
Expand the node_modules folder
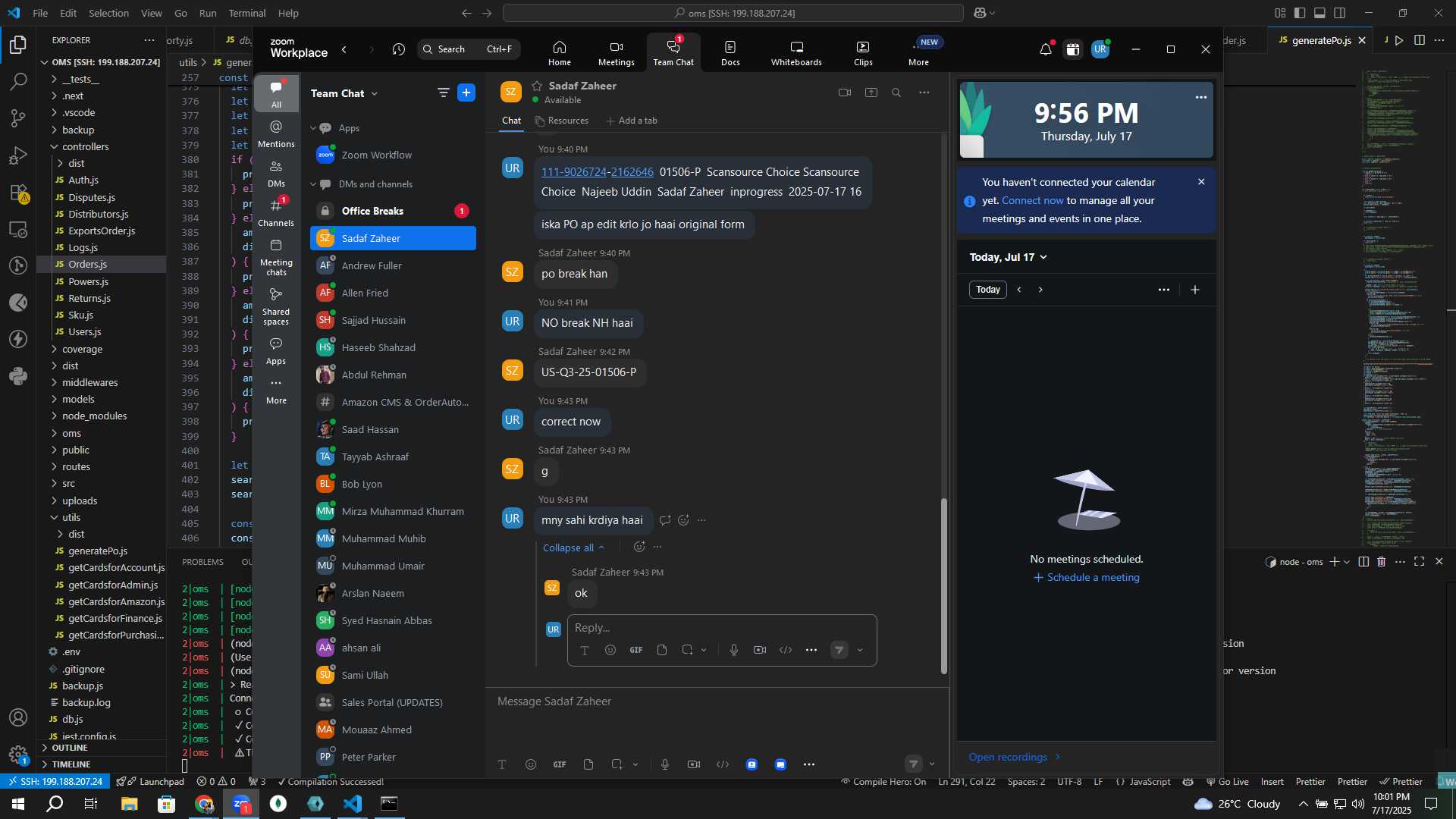tap(94, 416)
